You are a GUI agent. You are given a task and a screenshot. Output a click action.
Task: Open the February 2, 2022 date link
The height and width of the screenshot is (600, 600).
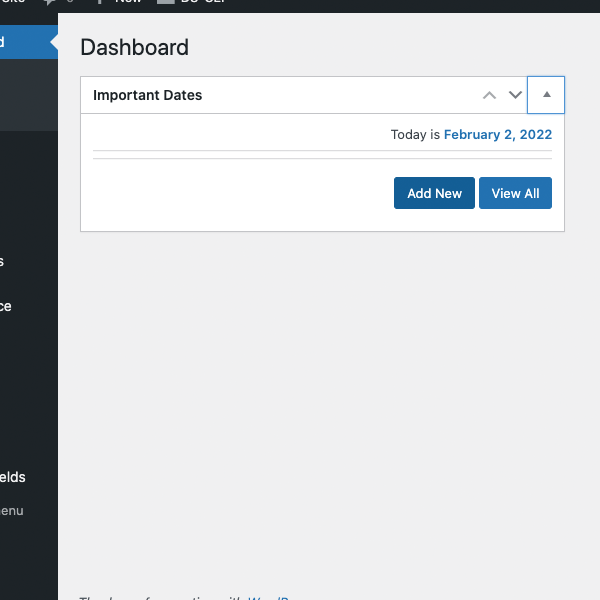pos(497,134)
